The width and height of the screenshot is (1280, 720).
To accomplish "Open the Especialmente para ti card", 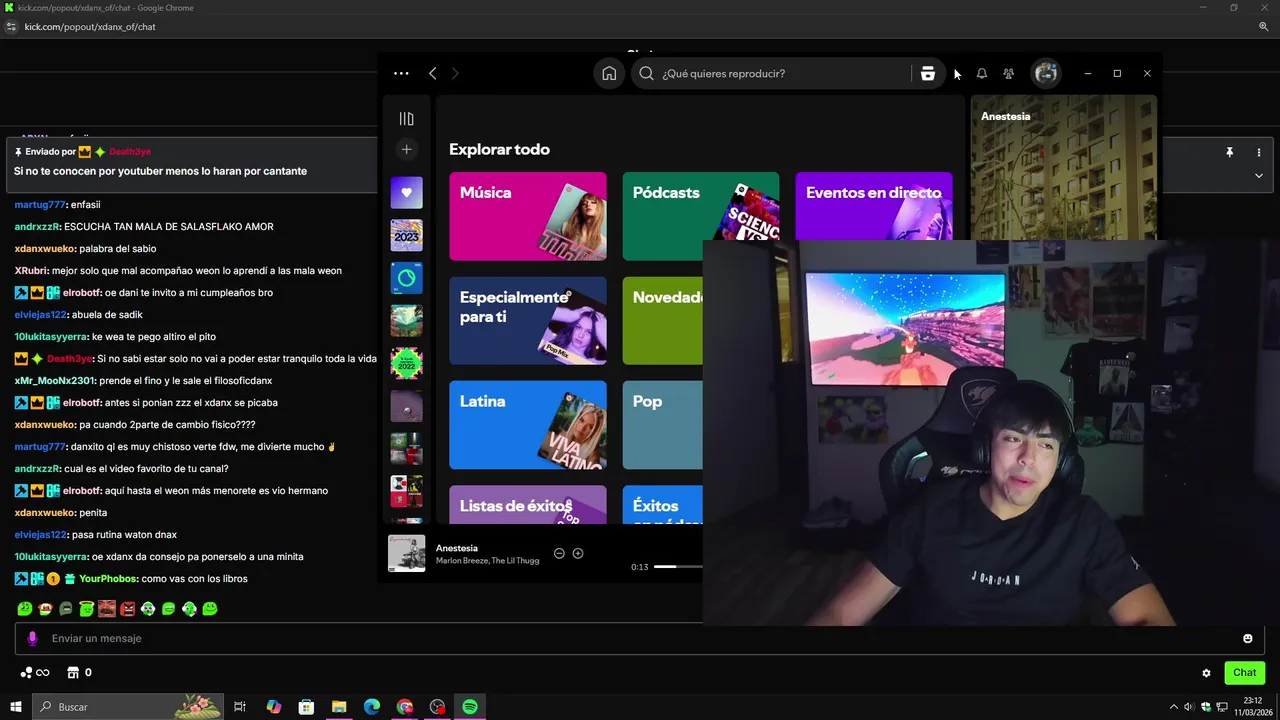I will pyautogui.click(x=528, y=320).
